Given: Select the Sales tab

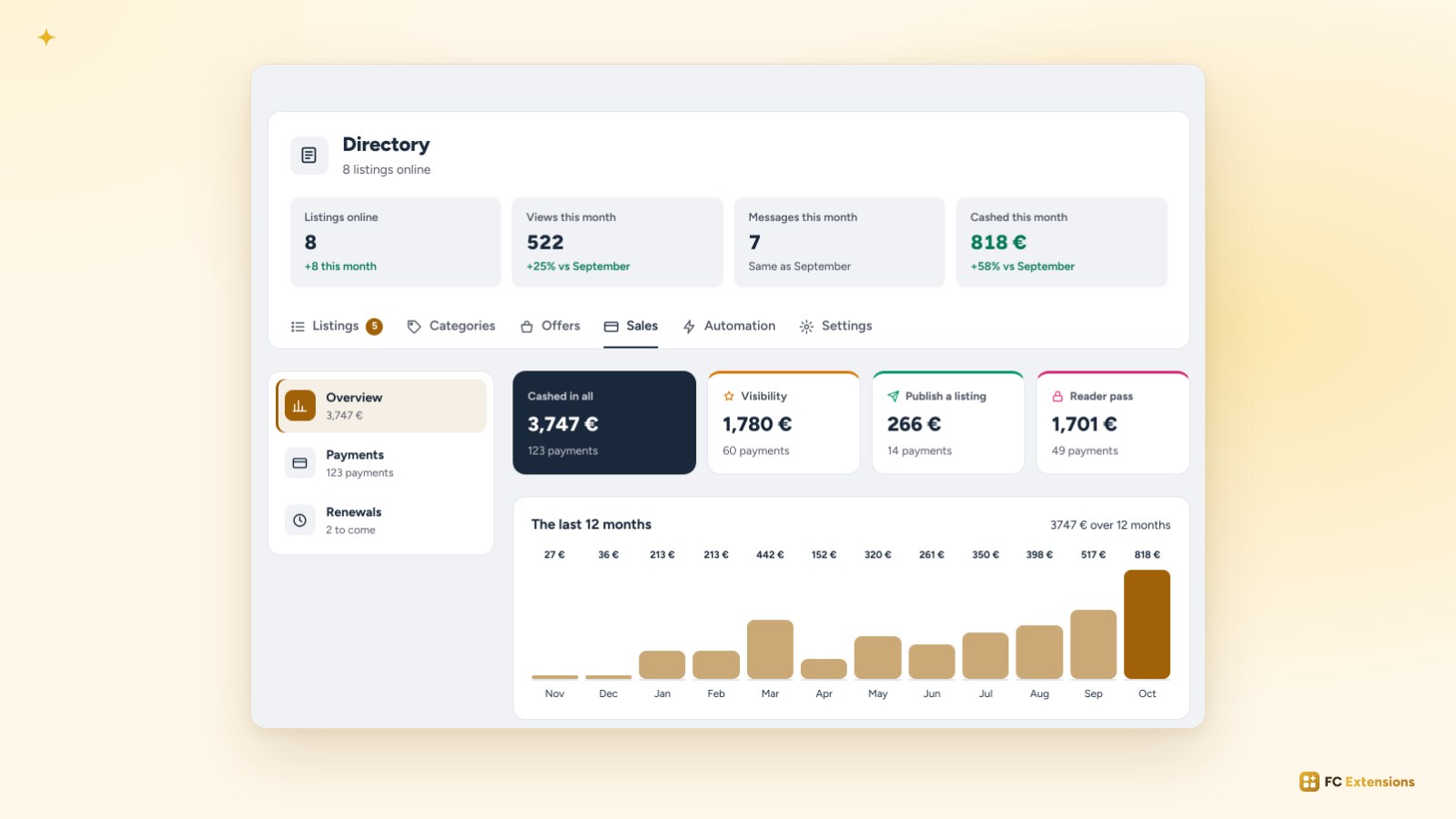Looking at the screenshot, I should (x=631, y=326).
